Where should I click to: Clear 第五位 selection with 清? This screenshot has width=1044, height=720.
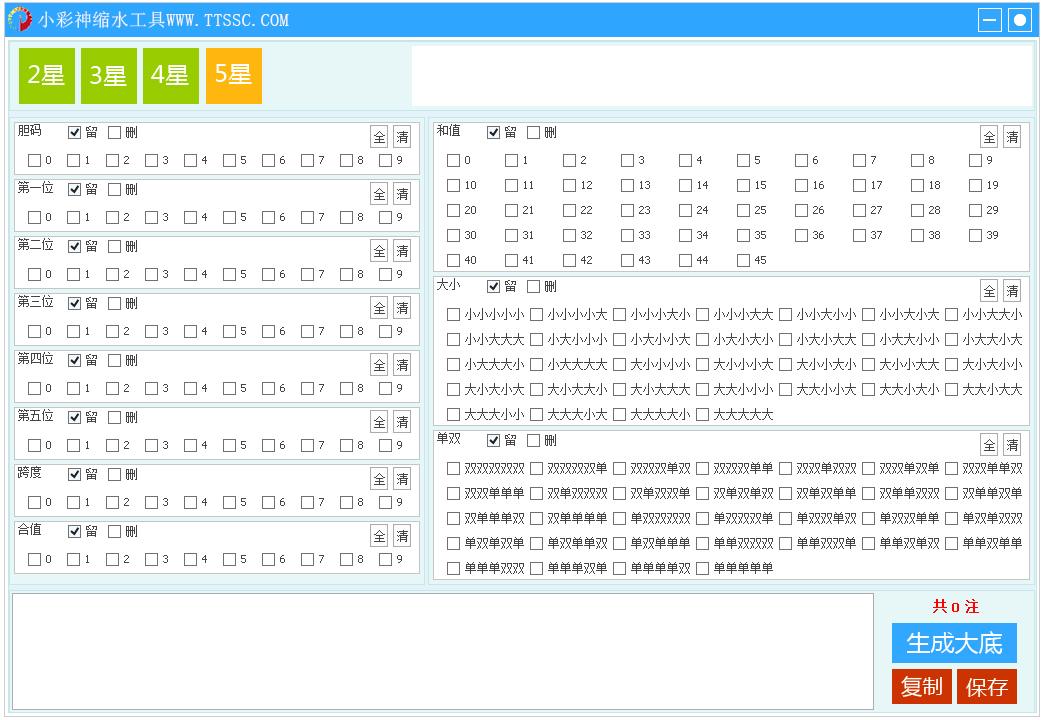pyautogui.click(x=402, y=422)
